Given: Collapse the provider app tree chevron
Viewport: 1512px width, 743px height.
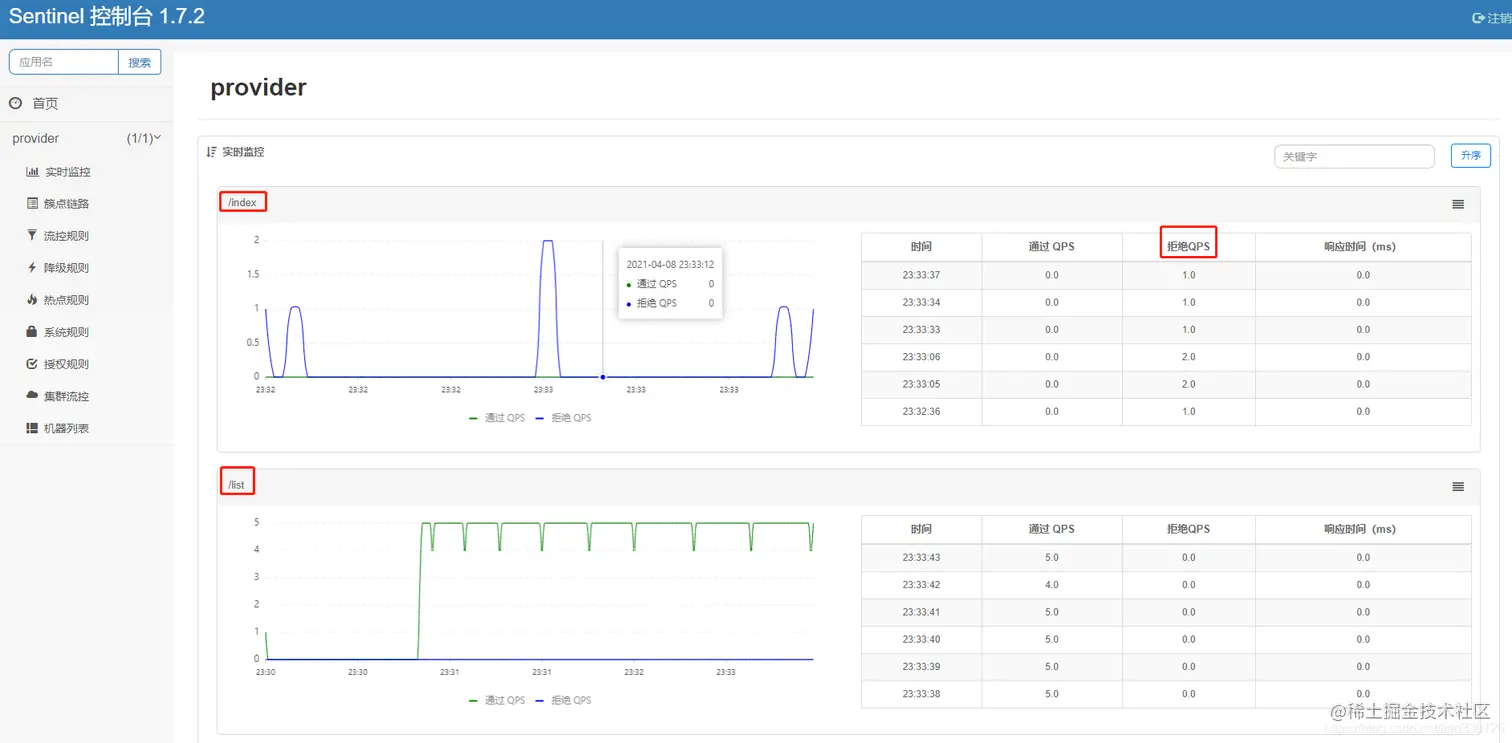Looking at the screenshot, I should click(157, 138).
